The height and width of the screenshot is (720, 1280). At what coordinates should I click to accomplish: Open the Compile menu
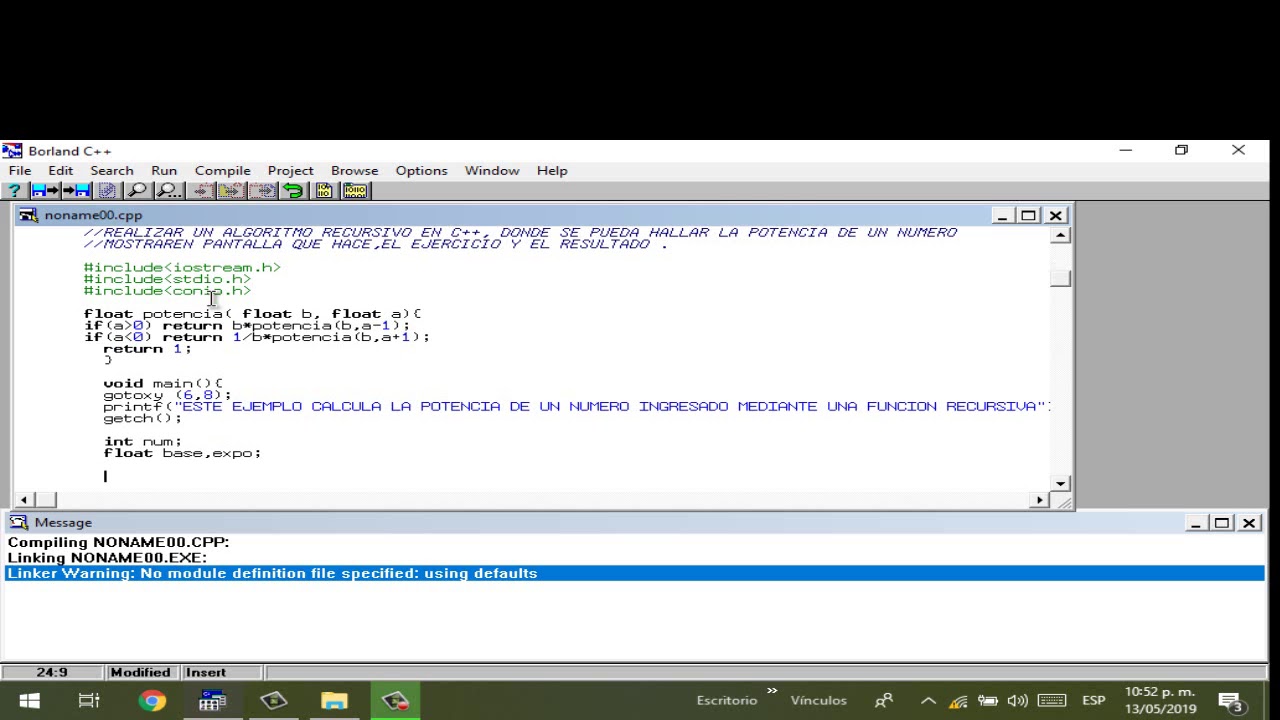click(x=223, y=171)
